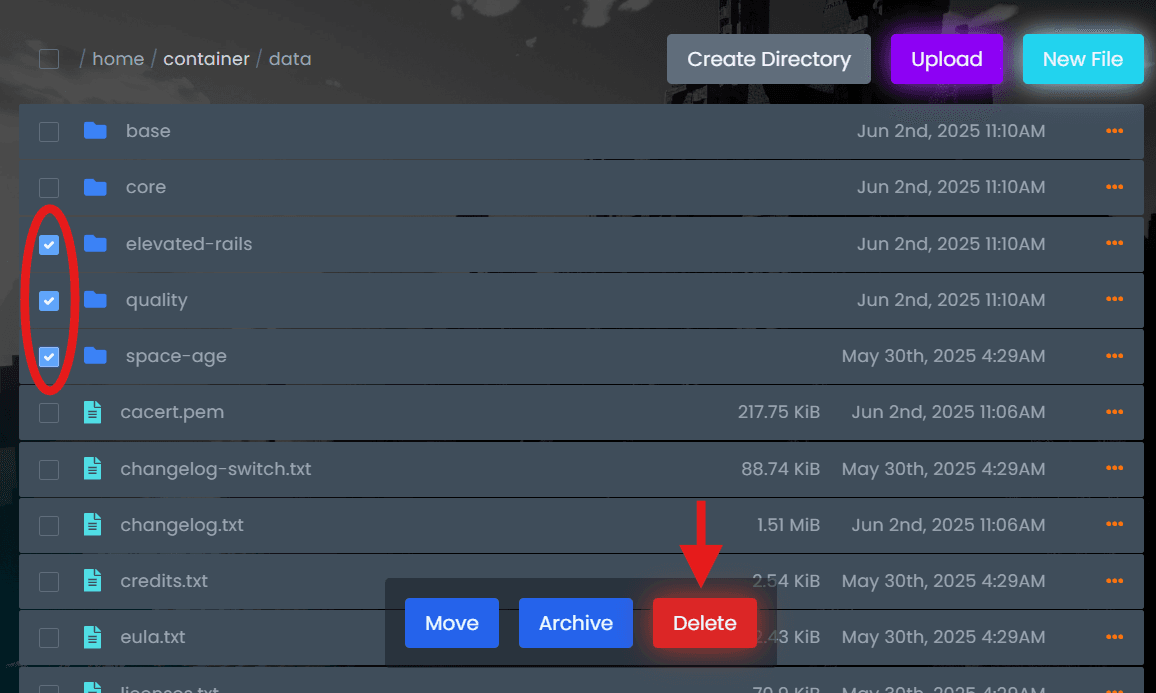Uncheck the quality folder checkbox
1156x693 pixels.
tap(49, 301)
